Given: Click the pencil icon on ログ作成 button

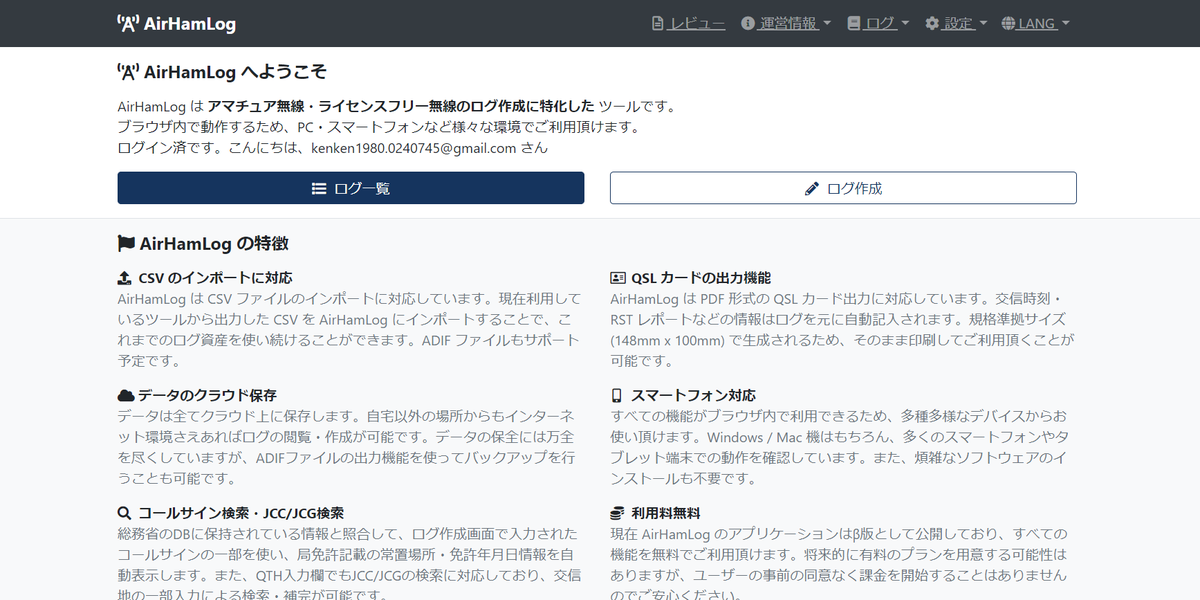Looking at the screenshot, I should click(x=812, y=188).
